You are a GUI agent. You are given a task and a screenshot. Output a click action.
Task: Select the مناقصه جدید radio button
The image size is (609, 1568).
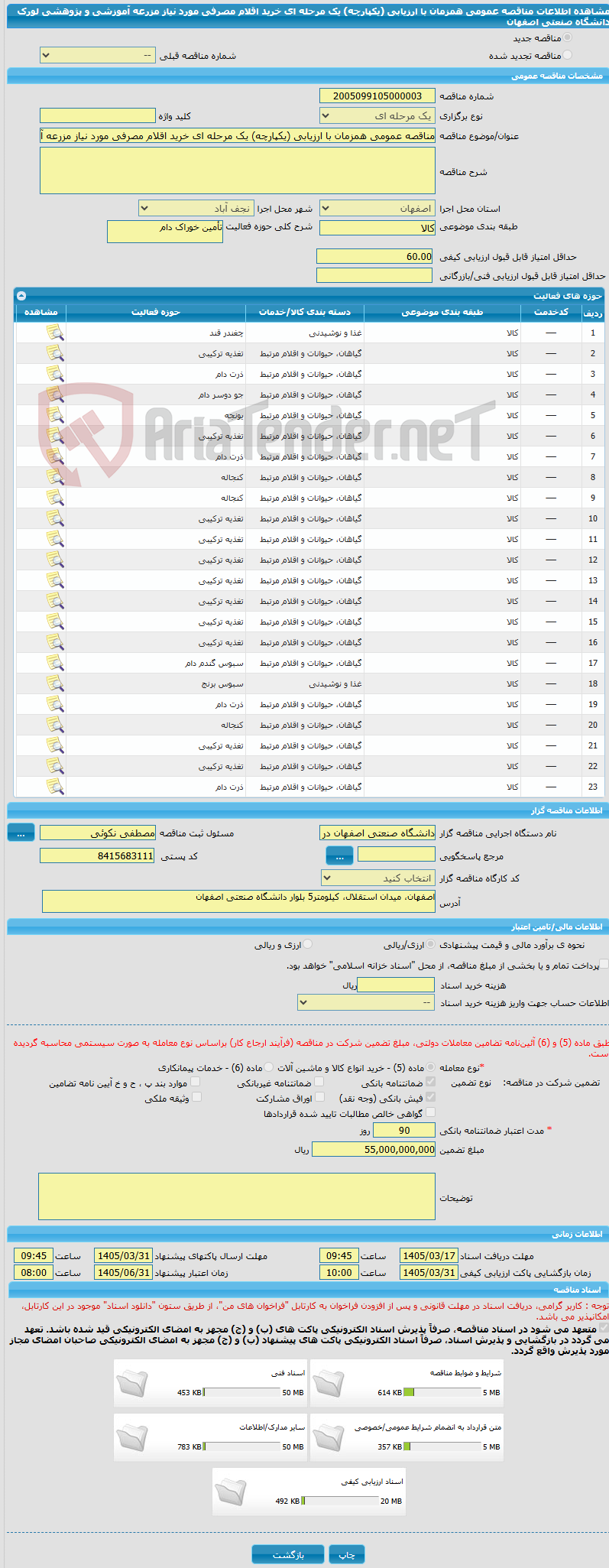(x=567, y=37)
